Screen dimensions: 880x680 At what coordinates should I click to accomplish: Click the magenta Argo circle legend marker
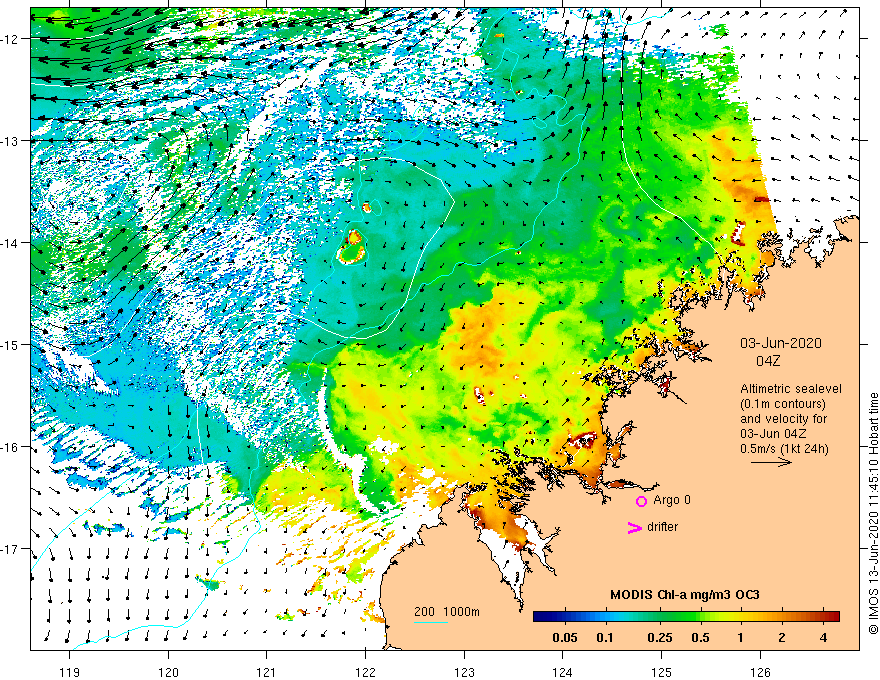pos(641,501)
